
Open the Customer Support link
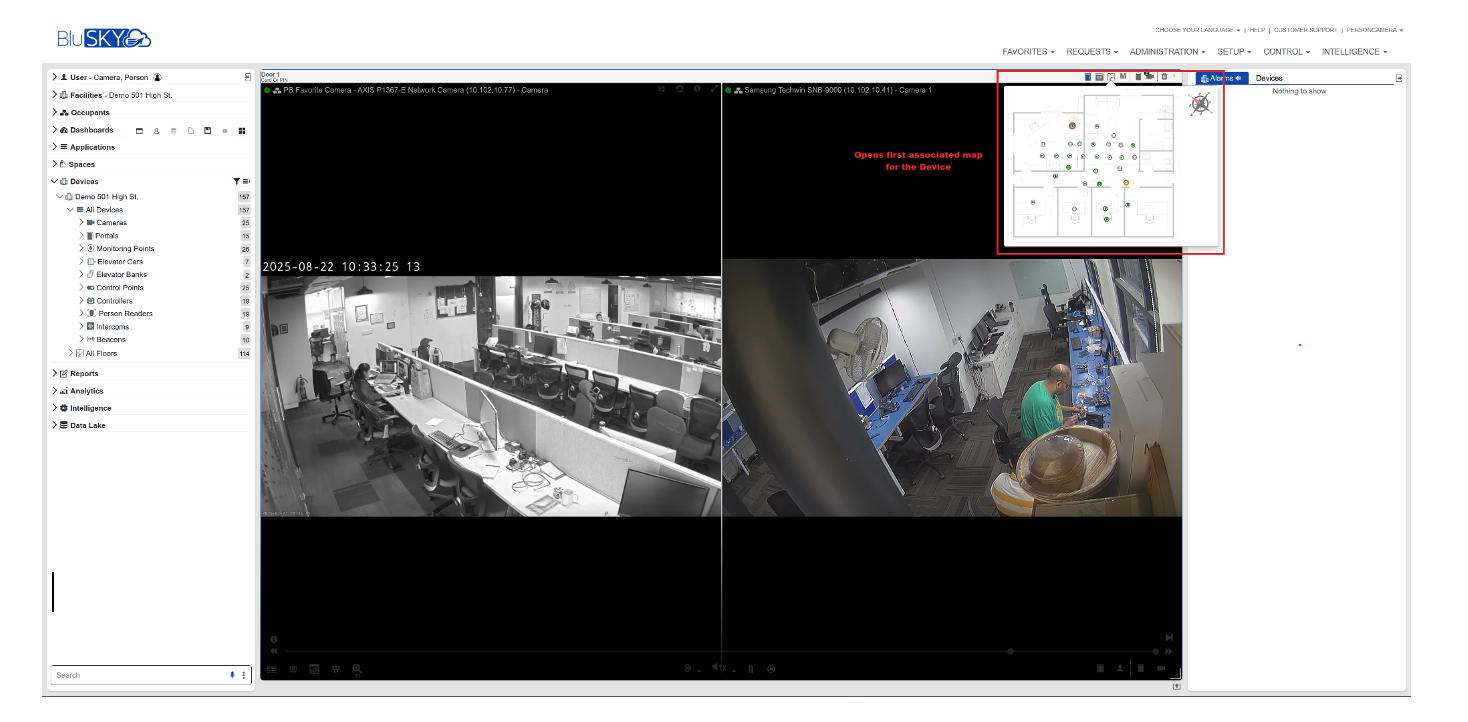tap(1305, 30)
